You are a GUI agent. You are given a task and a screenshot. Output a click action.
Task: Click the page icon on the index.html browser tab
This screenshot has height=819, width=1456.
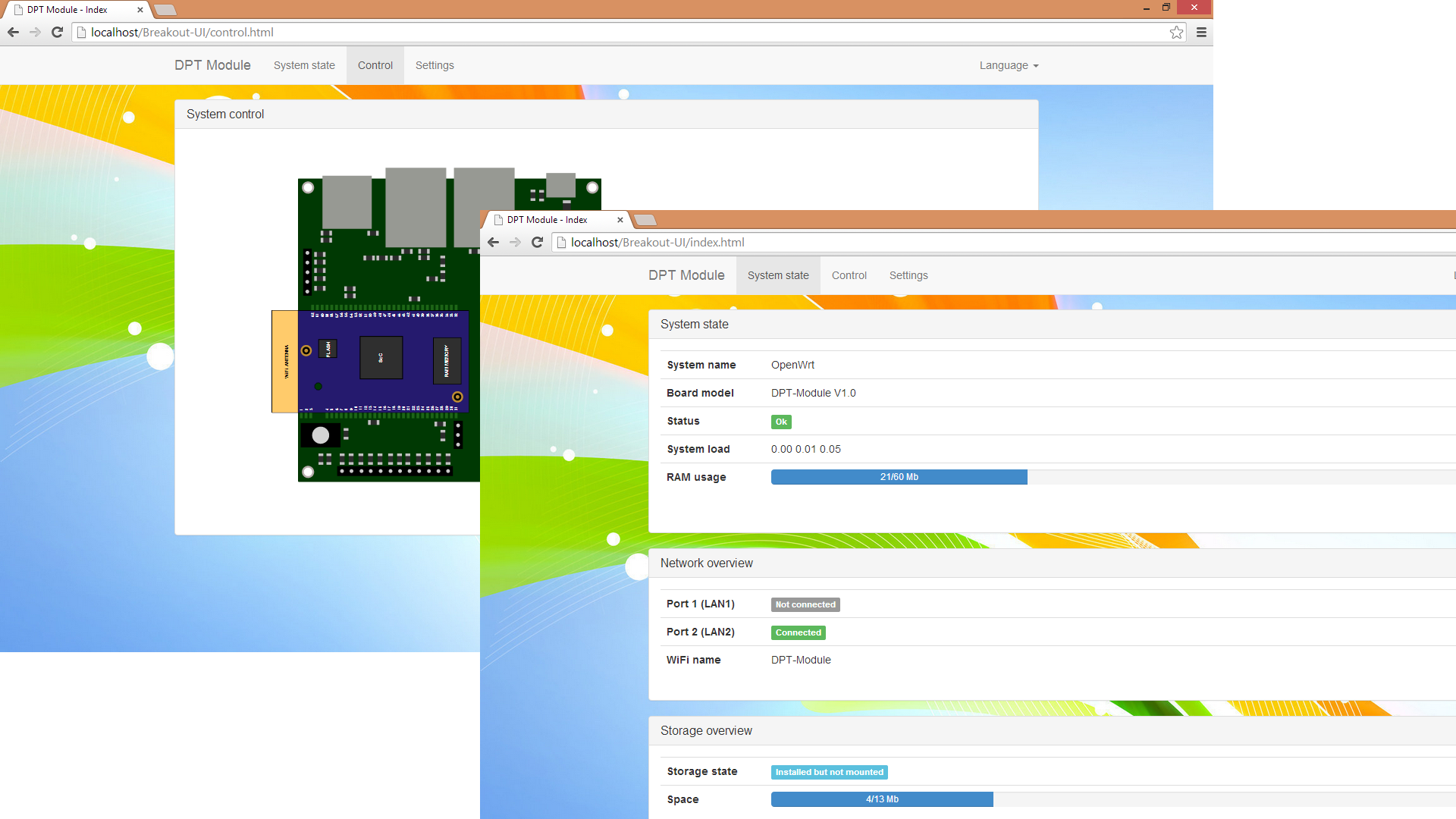point(498,220)
